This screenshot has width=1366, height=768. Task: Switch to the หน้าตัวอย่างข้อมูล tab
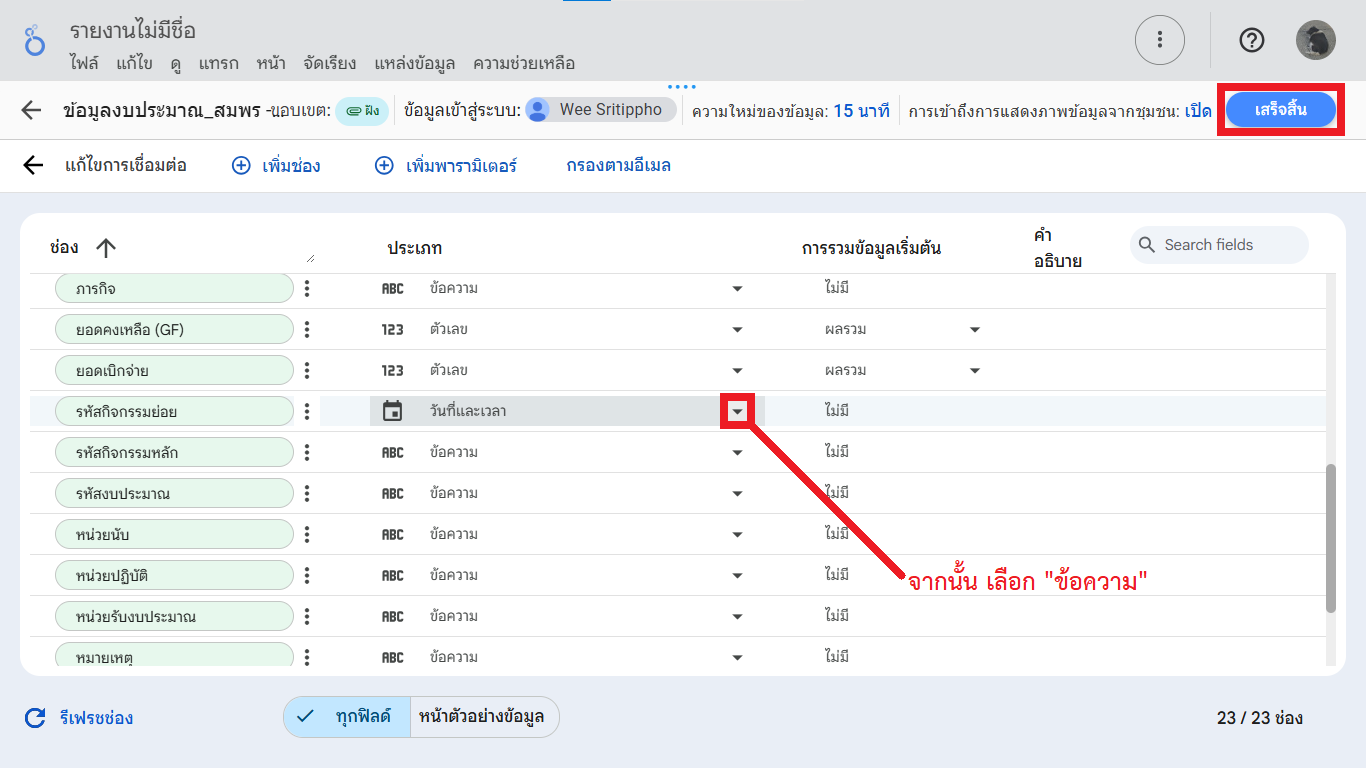pos(484,717)
